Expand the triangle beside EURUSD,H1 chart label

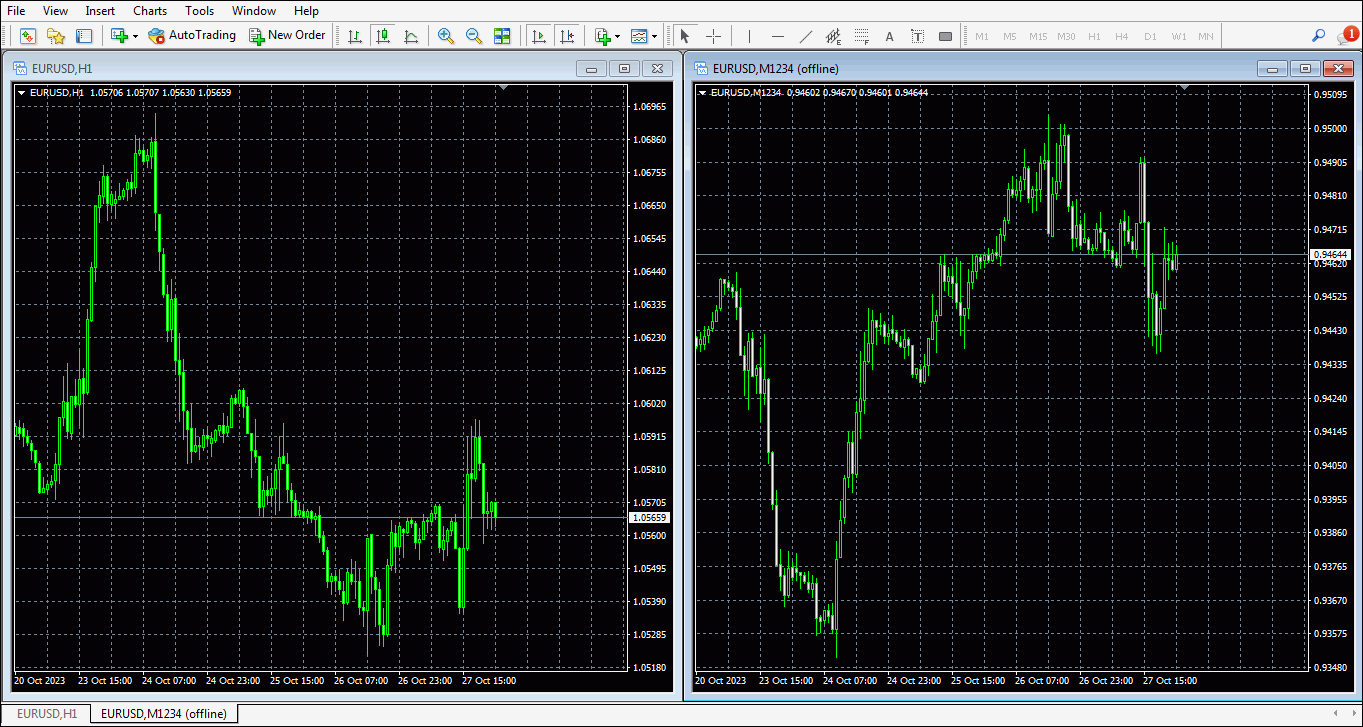(21, 93)
